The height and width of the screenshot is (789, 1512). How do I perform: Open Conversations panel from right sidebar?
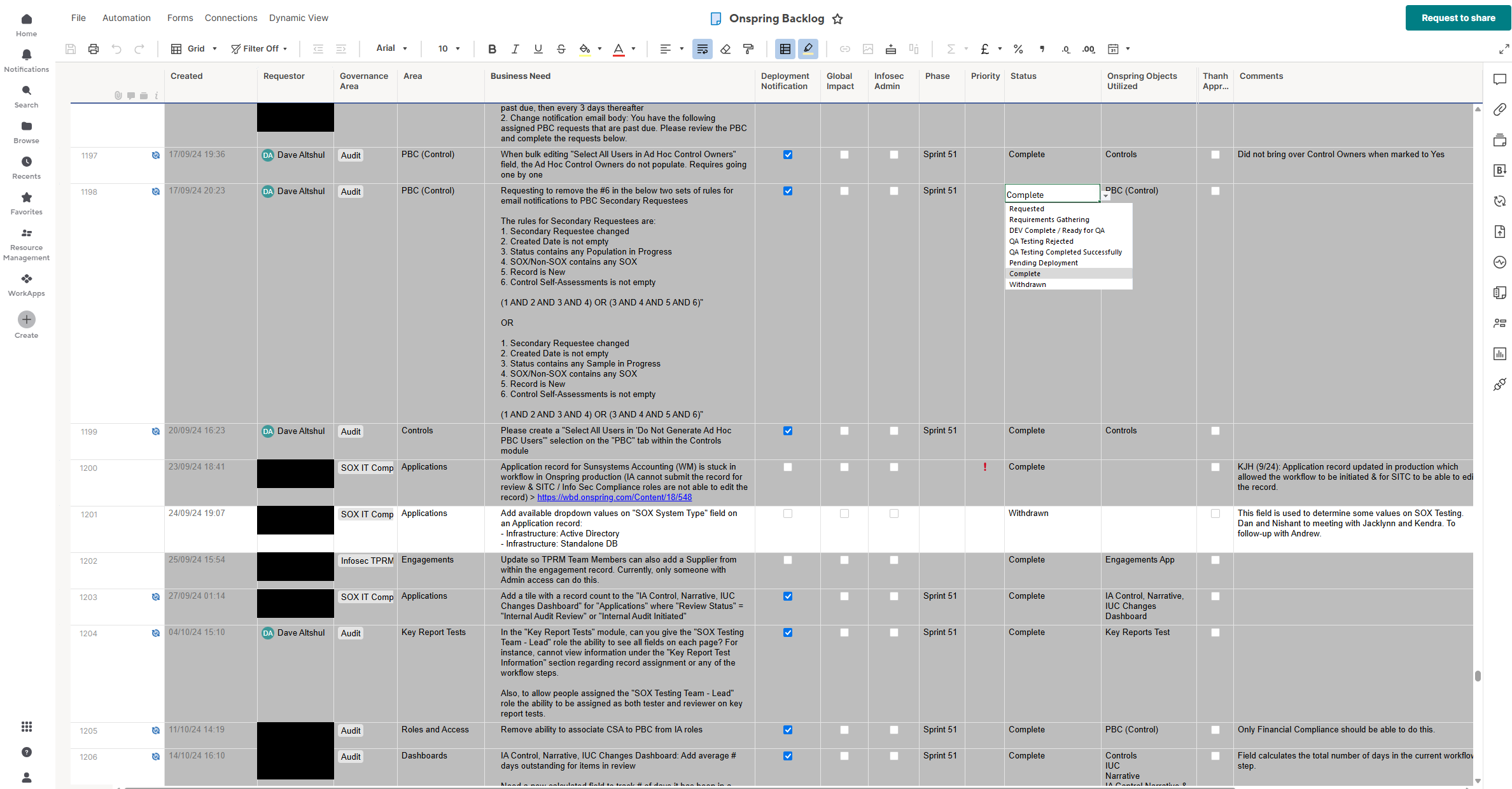click(x=1500, y=80)
